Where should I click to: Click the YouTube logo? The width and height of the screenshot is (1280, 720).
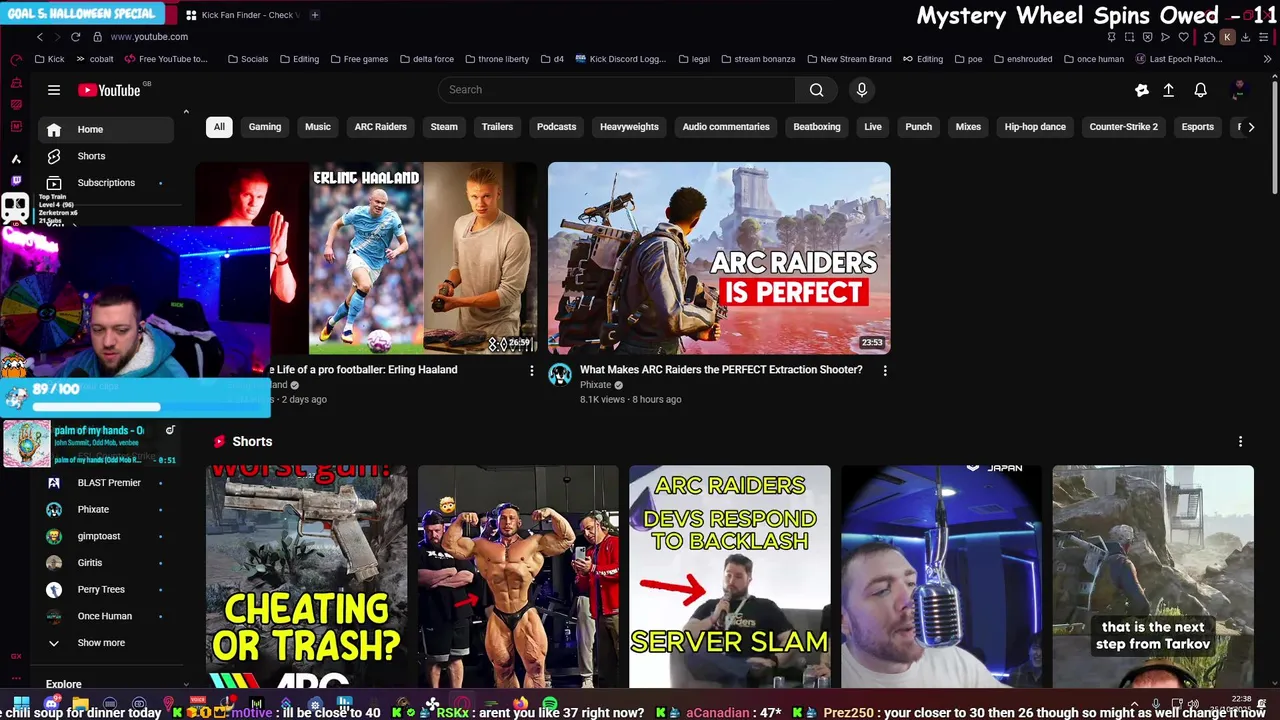(110, 90)
